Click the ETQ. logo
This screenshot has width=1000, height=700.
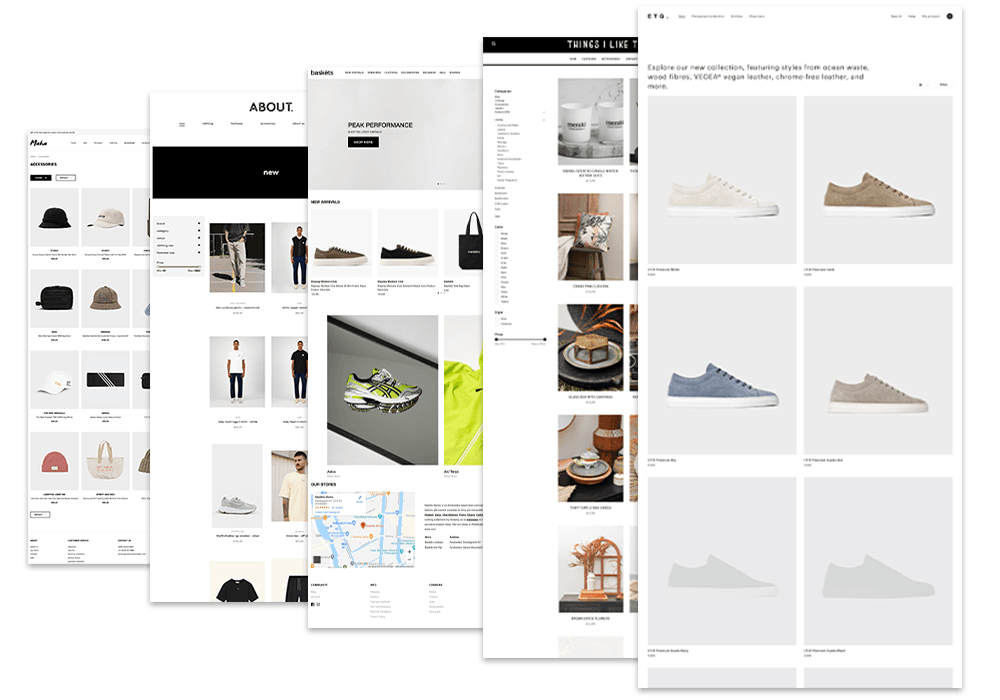[658, 16]
